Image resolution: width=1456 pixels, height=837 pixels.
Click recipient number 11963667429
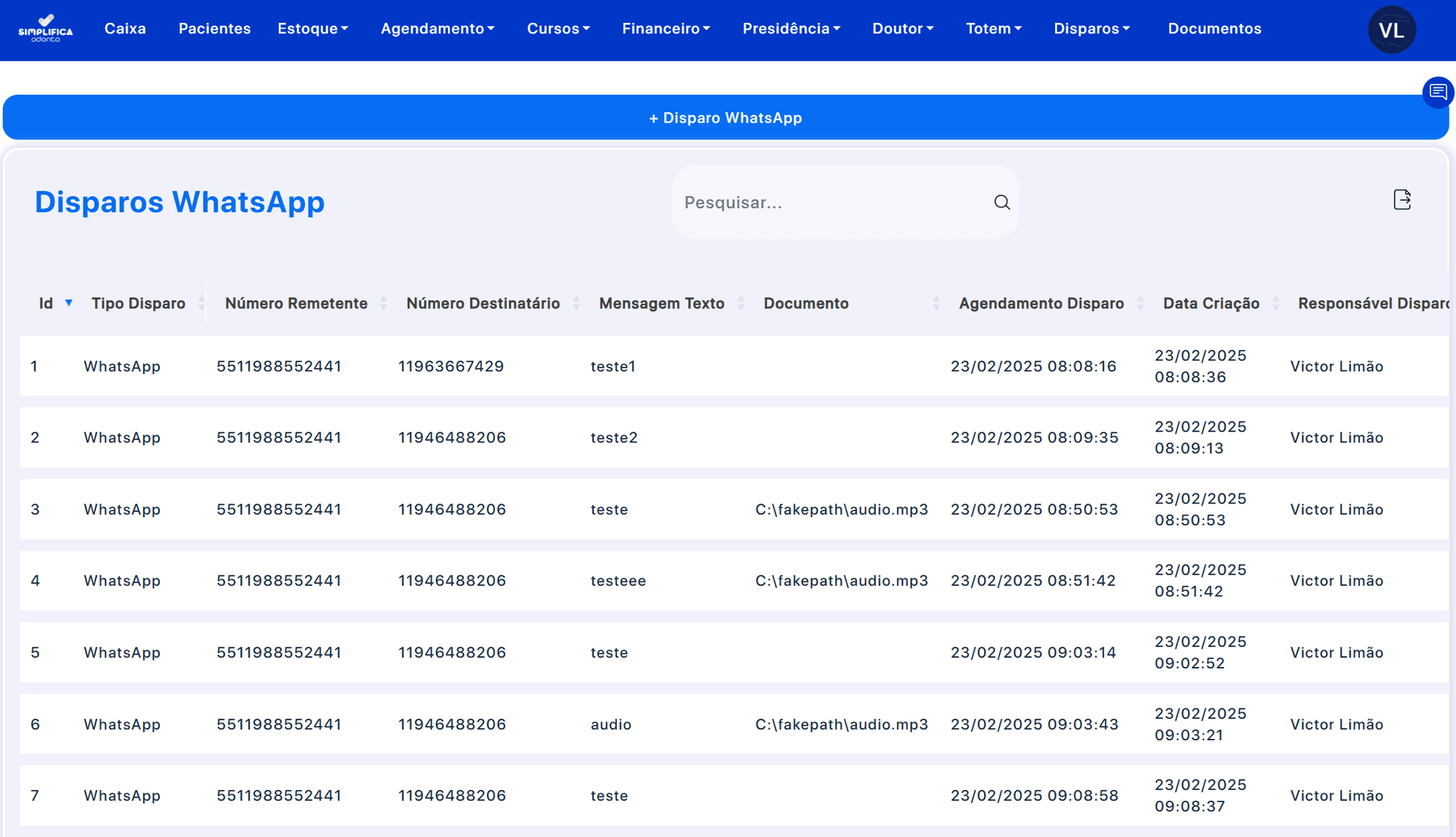tap(451, 366)
